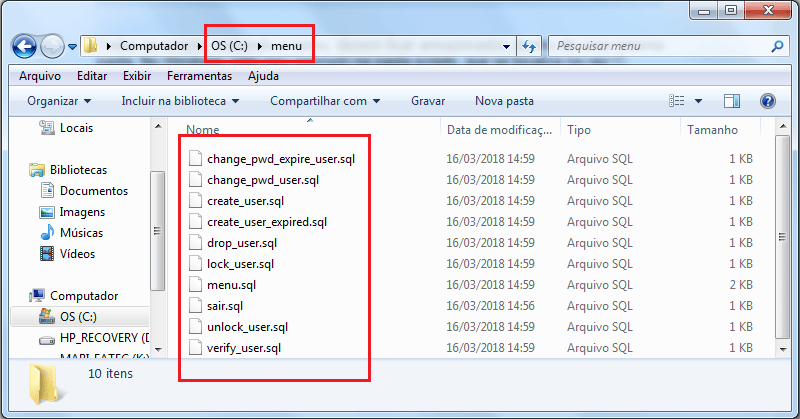Select the menu.sql file icon
This screenshot has width=800, height=419.
point(195,285)
